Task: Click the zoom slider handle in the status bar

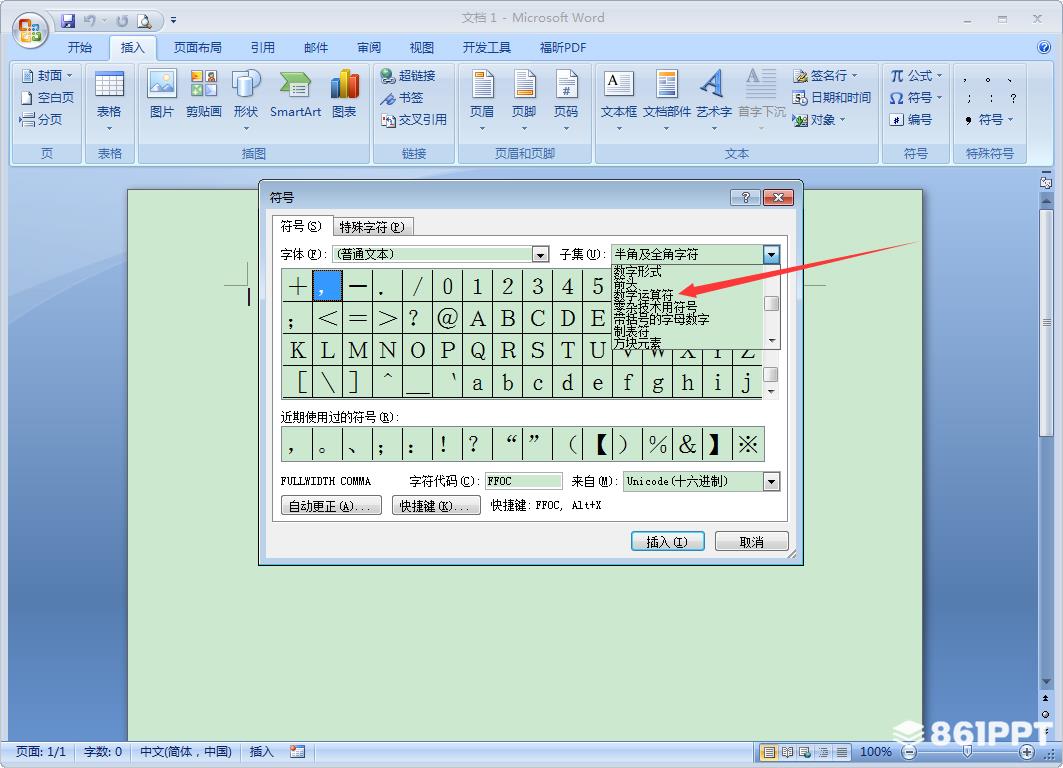Action: click(967, 752)
